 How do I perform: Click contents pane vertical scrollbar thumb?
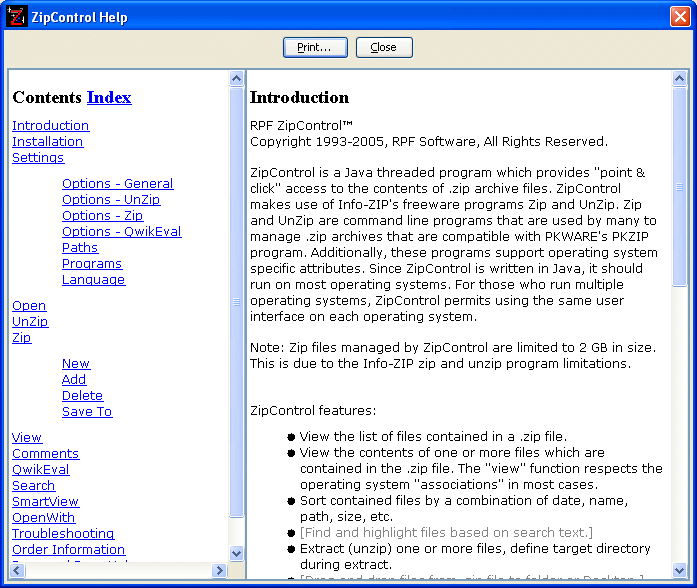coord(236,302)
